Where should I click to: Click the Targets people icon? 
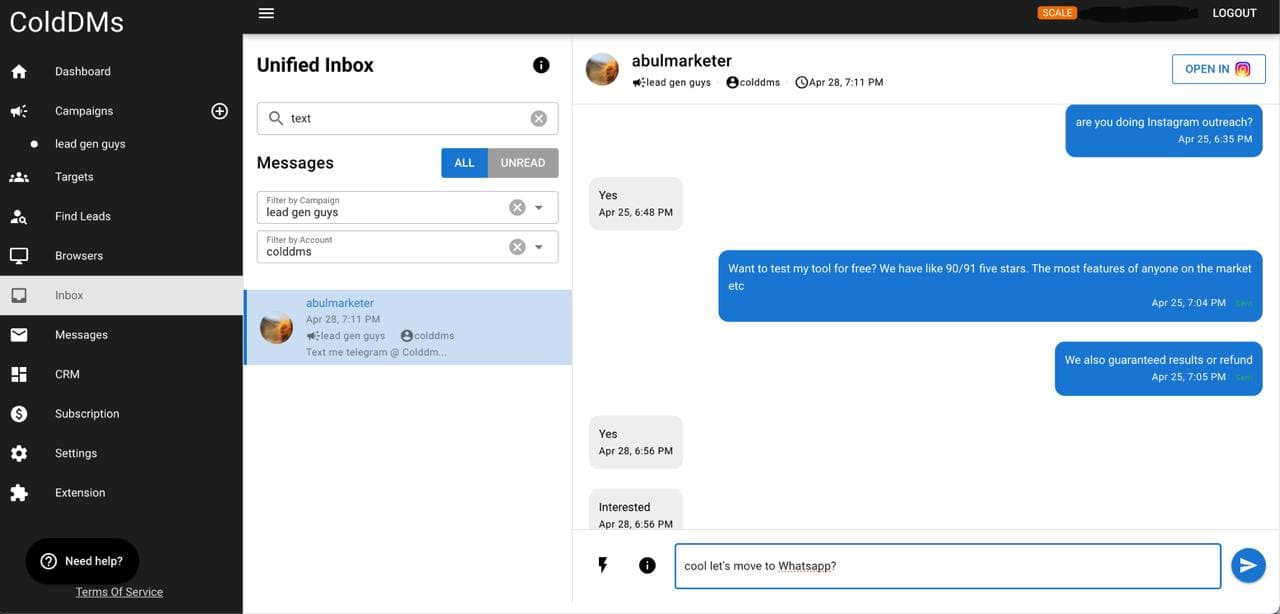[19, 177]
